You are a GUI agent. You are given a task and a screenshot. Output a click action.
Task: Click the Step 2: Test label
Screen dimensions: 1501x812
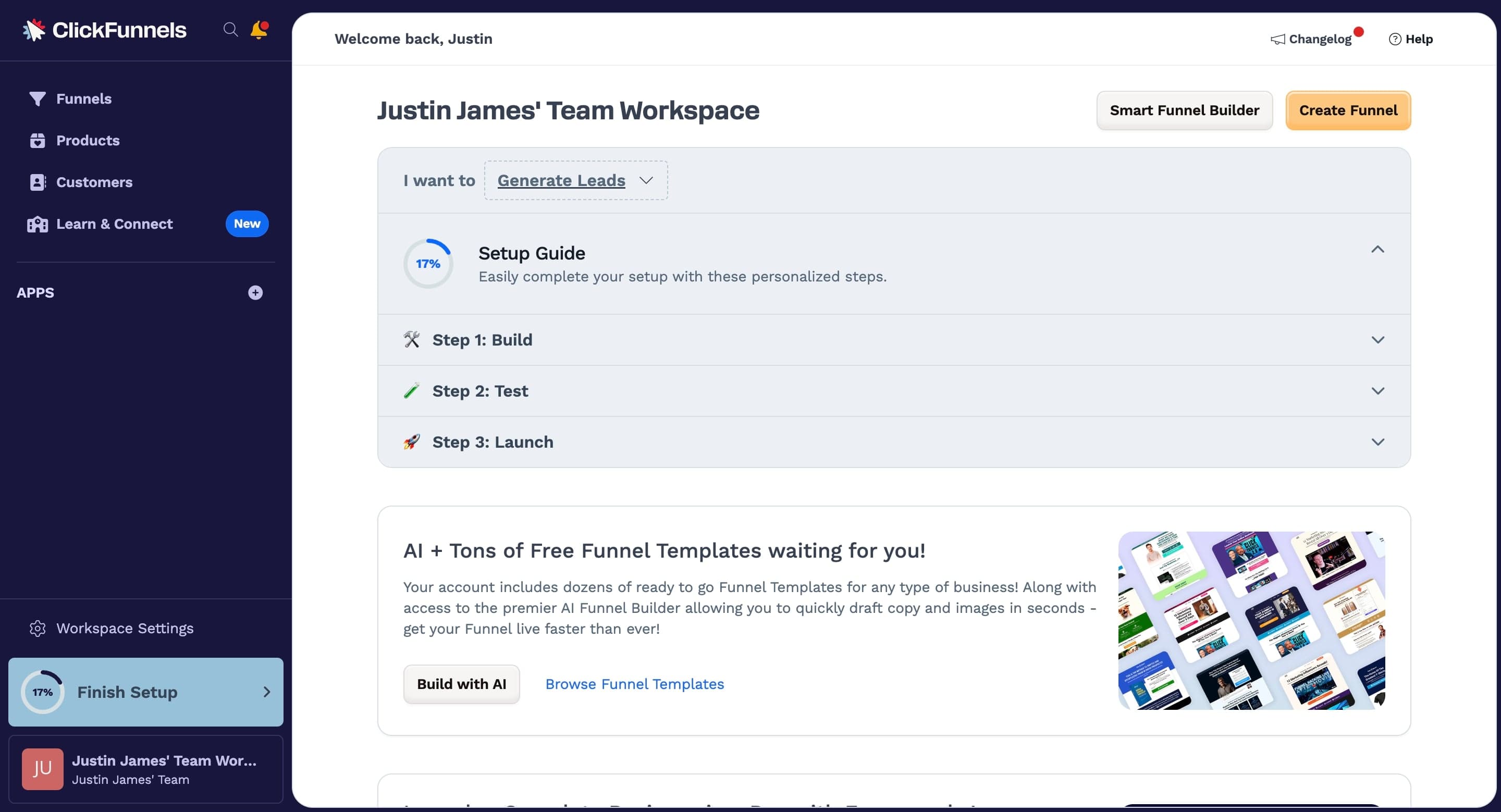point(480,391)
